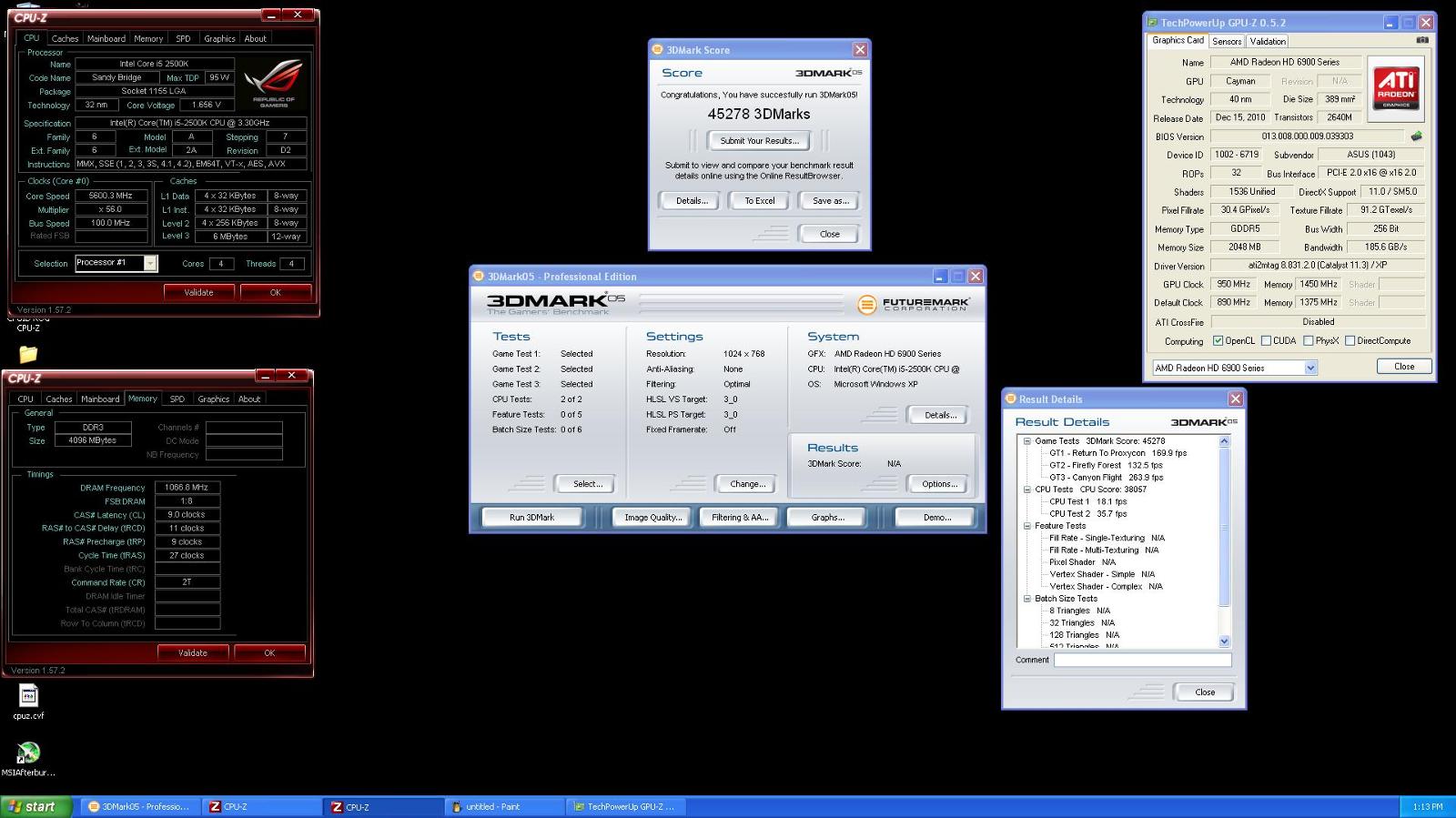Select GT3 - Canyon Flight result row
Screen dimensions: 1456x818
point(1106,477)
